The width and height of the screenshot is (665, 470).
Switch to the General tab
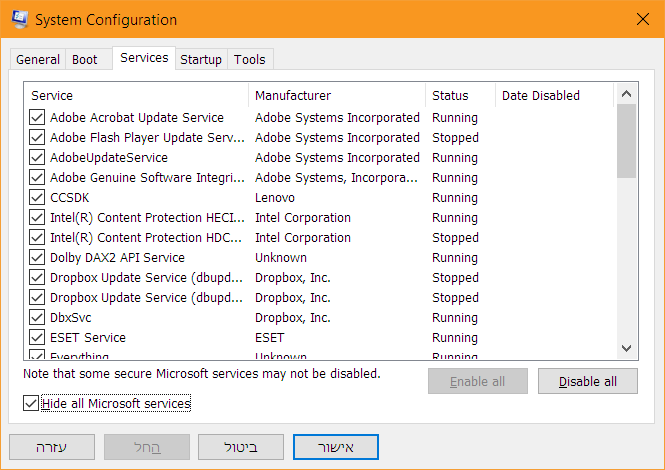click(x=38, y=59)
